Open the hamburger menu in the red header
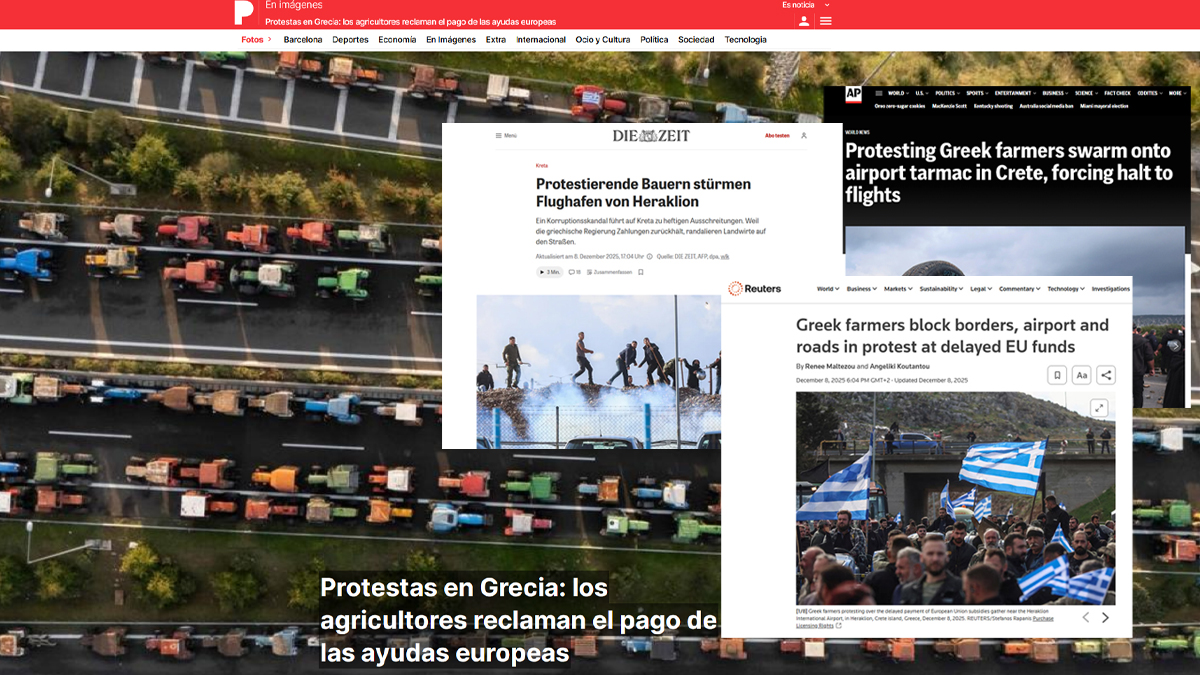 826,21
